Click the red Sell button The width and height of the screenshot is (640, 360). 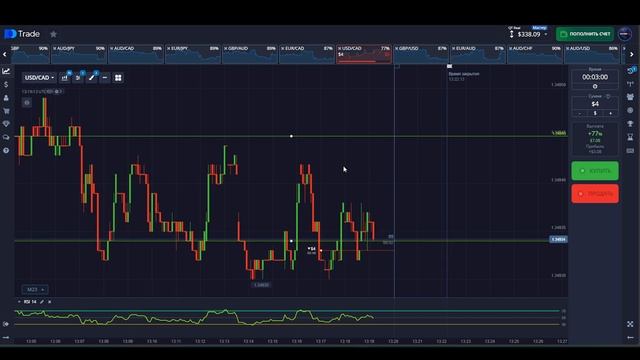pyautogui.click(x=595, y=193)
